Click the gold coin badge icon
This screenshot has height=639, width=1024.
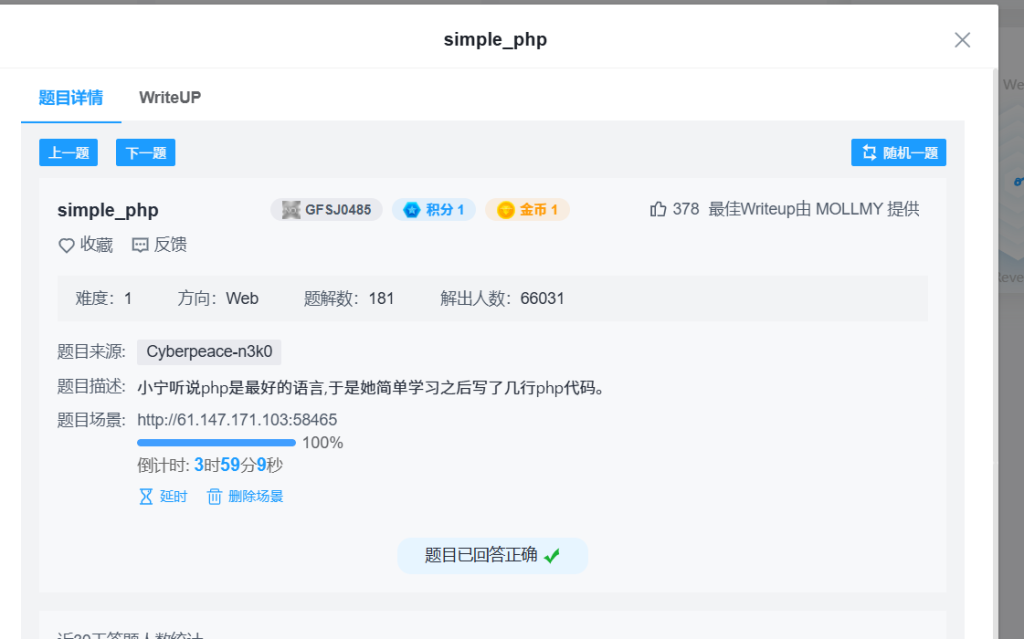(505, 210)
